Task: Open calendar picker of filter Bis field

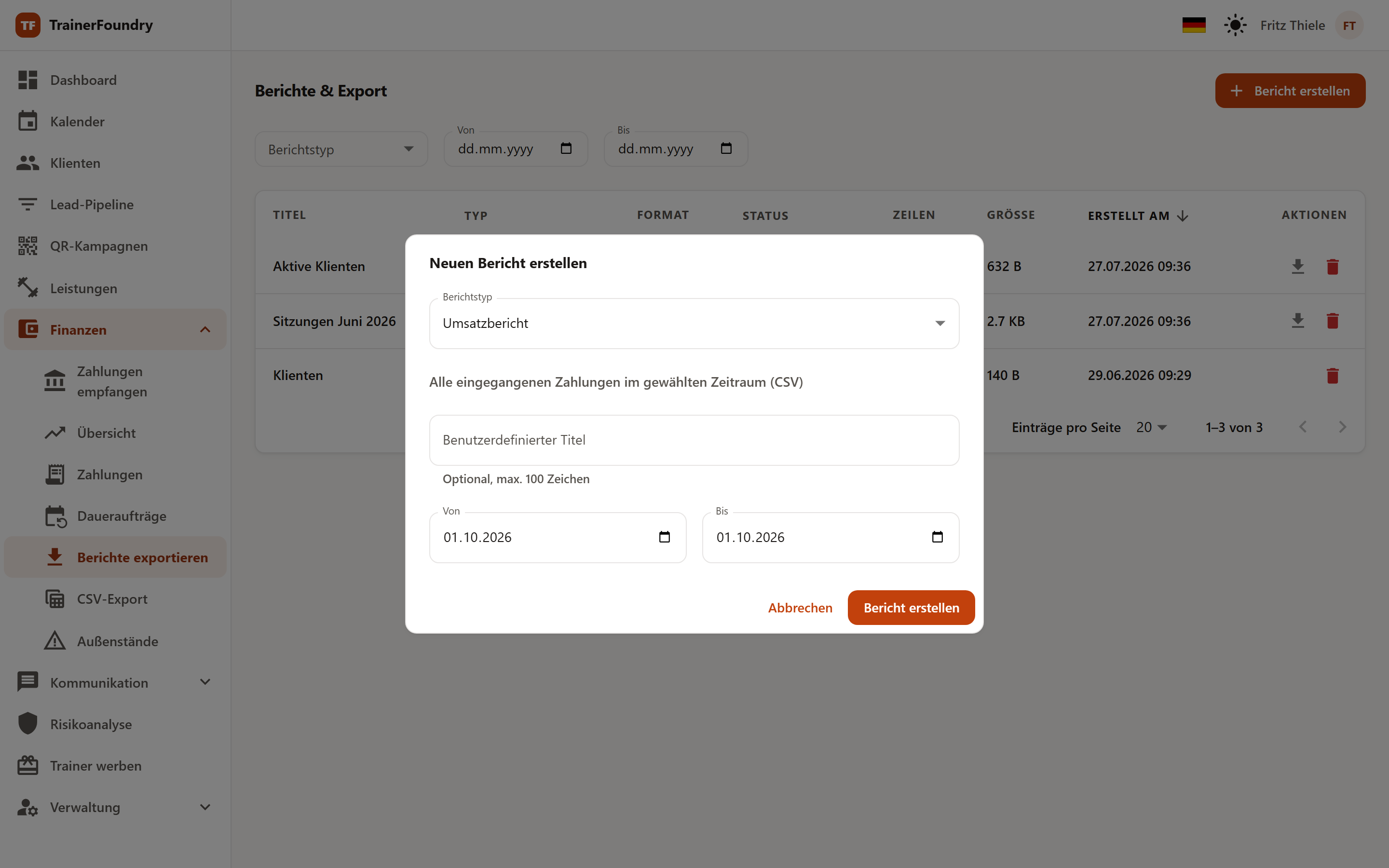Action: coord(726,149)
